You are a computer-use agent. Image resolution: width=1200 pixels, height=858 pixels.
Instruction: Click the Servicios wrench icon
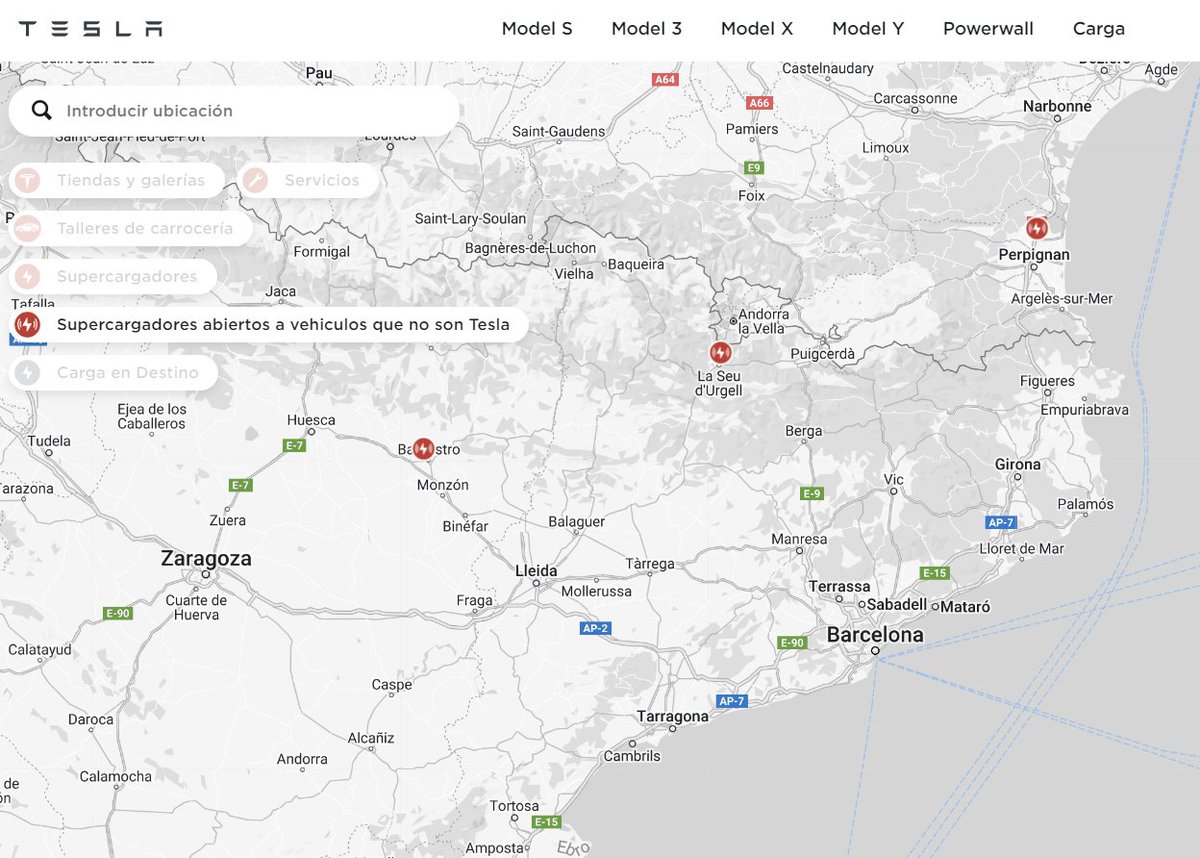[255, 180]
